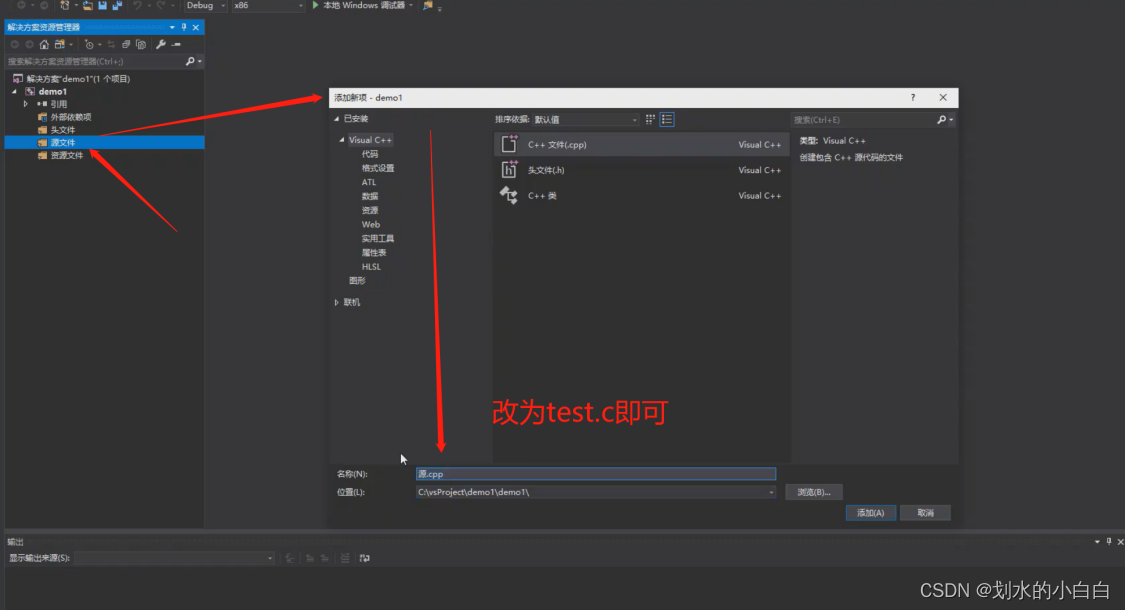Open the Output panel window options dropdown
The image size is (1125, 610).
[1097, 542]
